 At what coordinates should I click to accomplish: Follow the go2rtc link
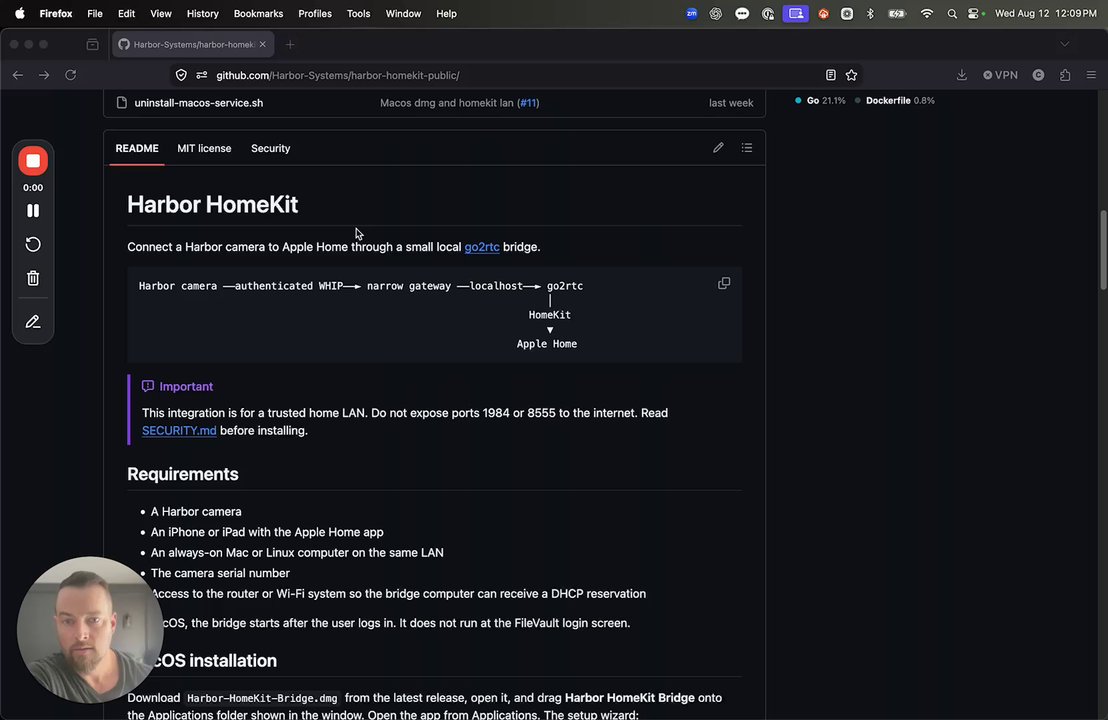482,247
